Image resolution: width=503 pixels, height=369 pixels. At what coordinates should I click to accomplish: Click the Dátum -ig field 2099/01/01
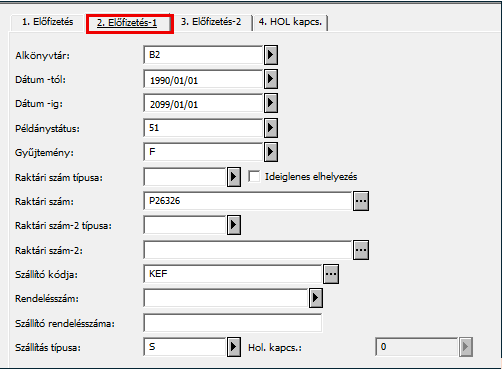[x=203, y=103]
